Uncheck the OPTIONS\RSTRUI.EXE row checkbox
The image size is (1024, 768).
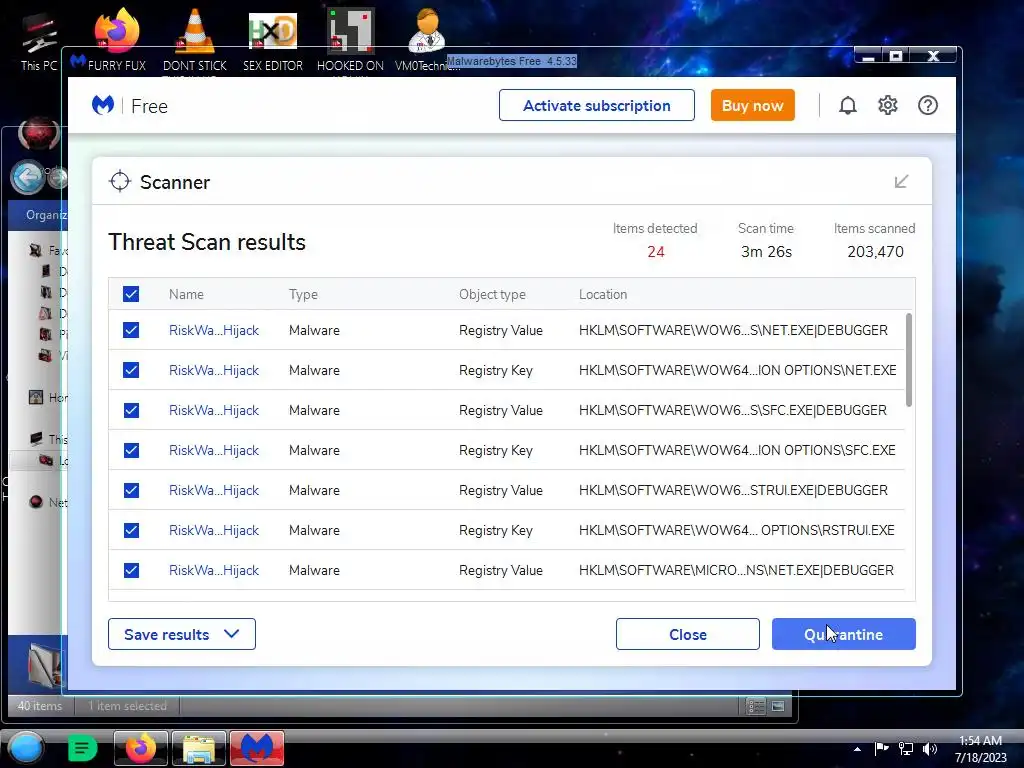point(131,530)
